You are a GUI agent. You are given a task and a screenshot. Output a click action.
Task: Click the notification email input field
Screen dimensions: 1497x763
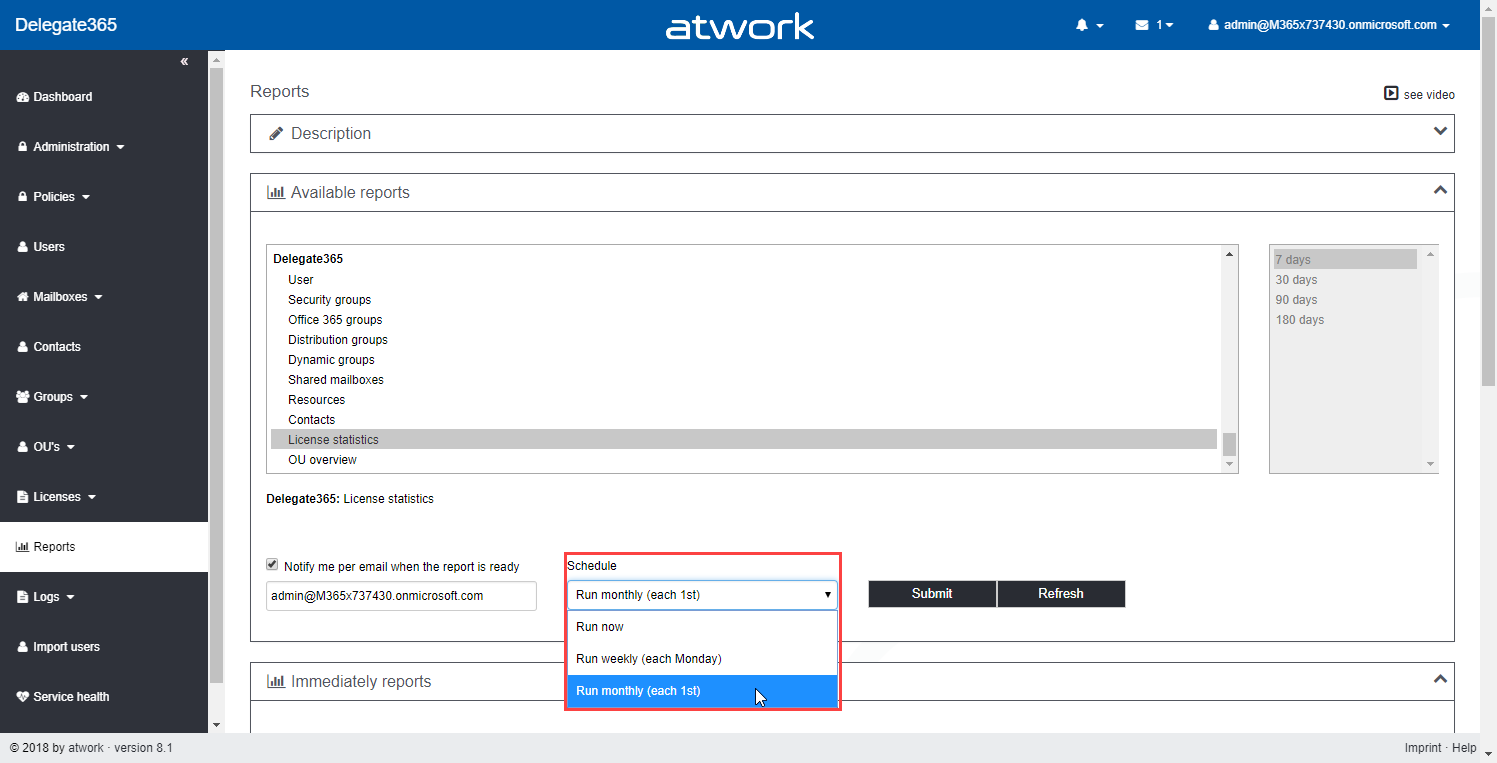[x=401, y=596]
